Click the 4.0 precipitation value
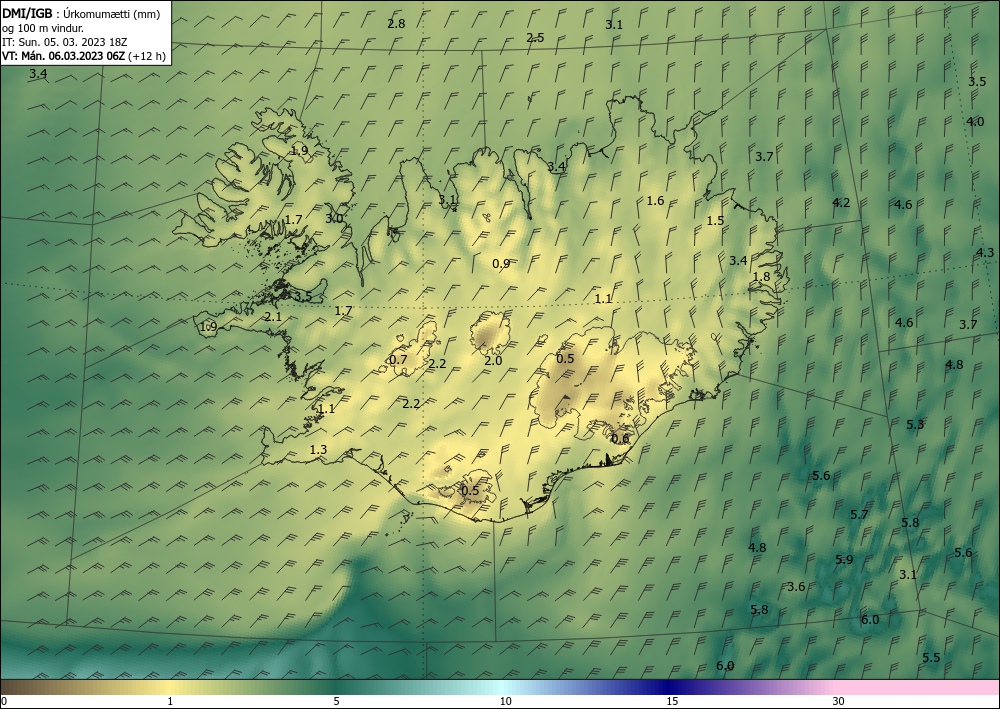Image resolution: width=1000 pixels, height=709 pixels. click(x=974, y=121)
